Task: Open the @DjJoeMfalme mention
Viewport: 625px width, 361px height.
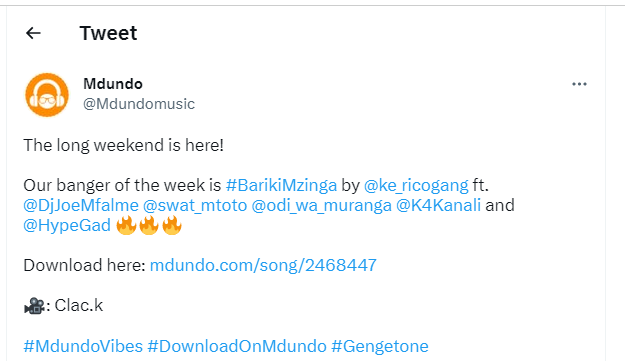Action: (81, 206)
